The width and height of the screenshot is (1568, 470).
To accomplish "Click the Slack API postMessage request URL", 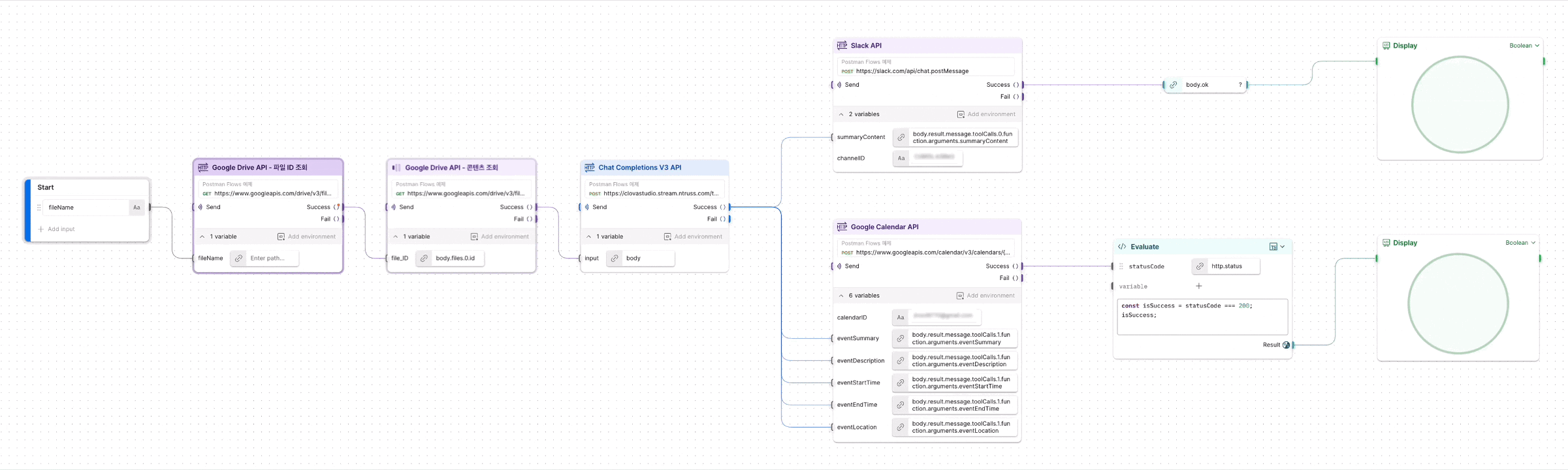I will (x=912, y=71).
